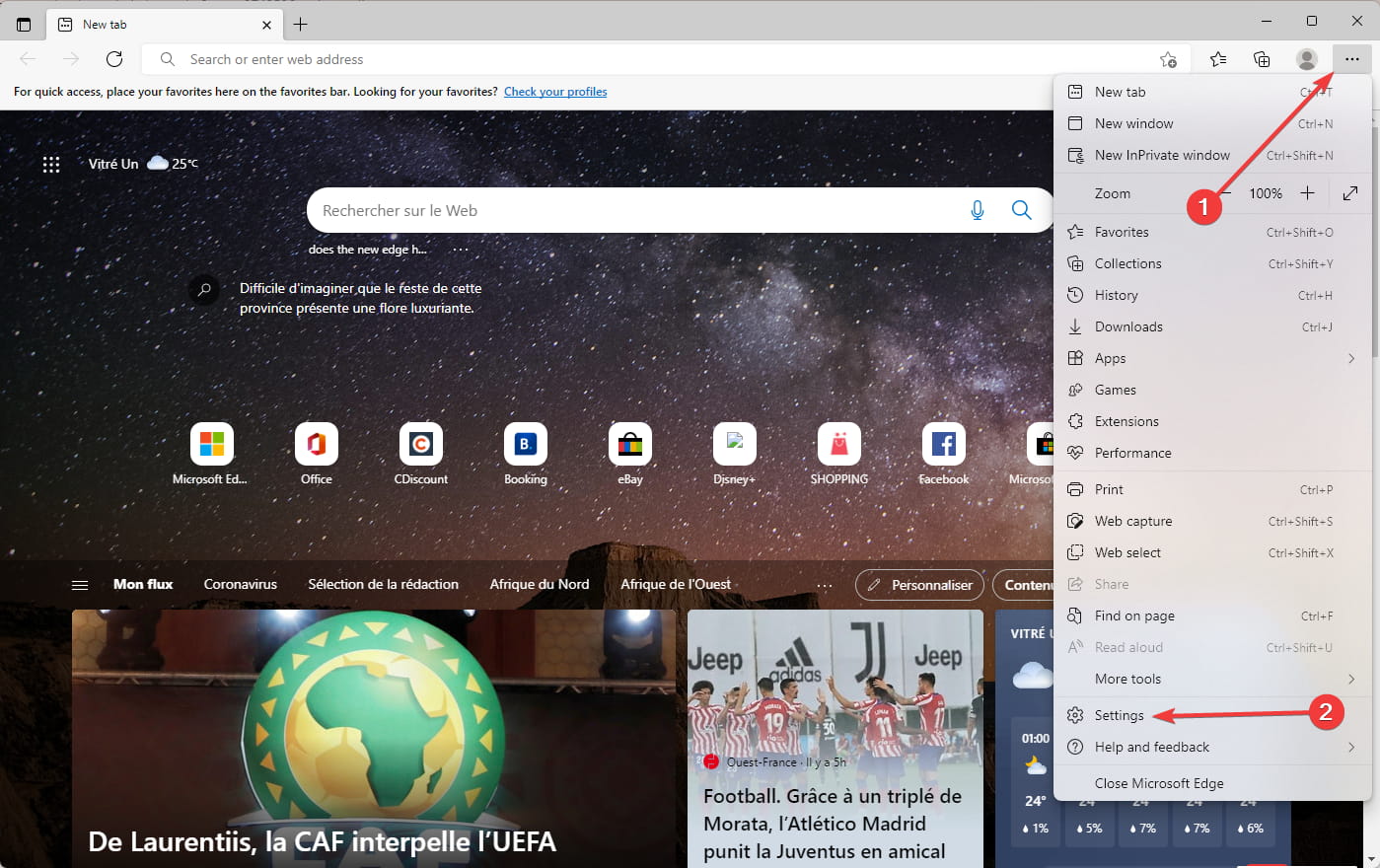Click the Personnaliser button

pos(919,585)
